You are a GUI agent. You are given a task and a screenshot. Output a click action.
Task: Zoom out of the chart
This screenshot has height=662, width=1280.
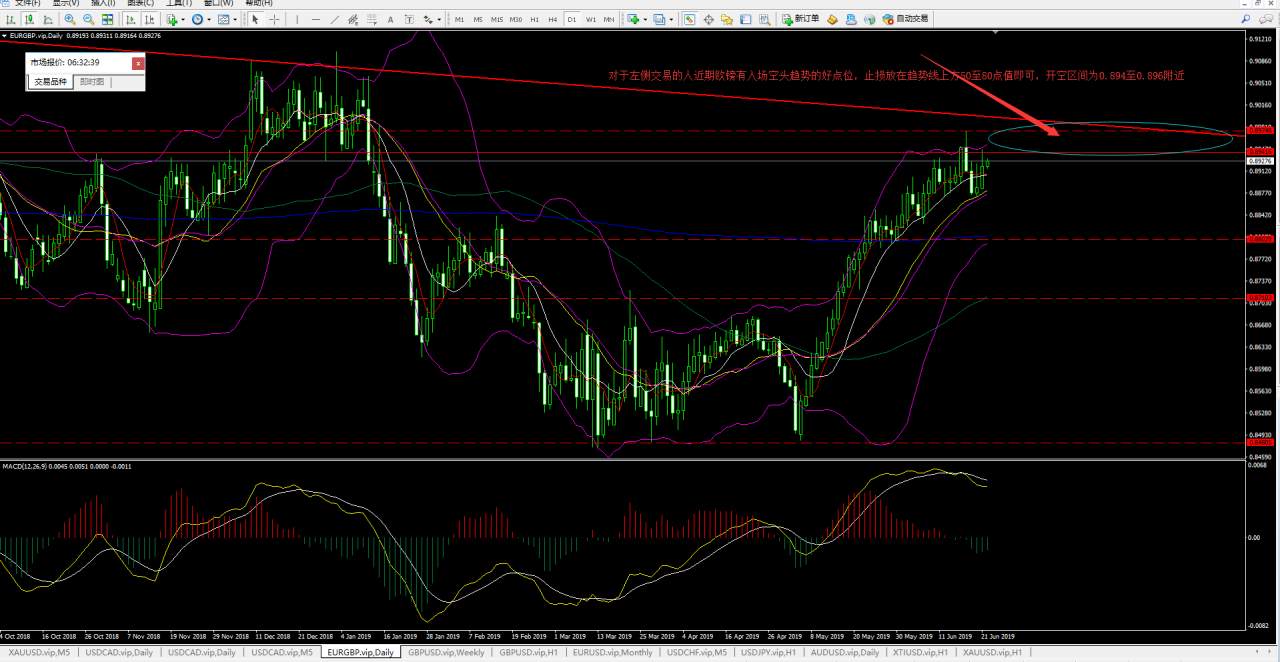pos(89,19)
